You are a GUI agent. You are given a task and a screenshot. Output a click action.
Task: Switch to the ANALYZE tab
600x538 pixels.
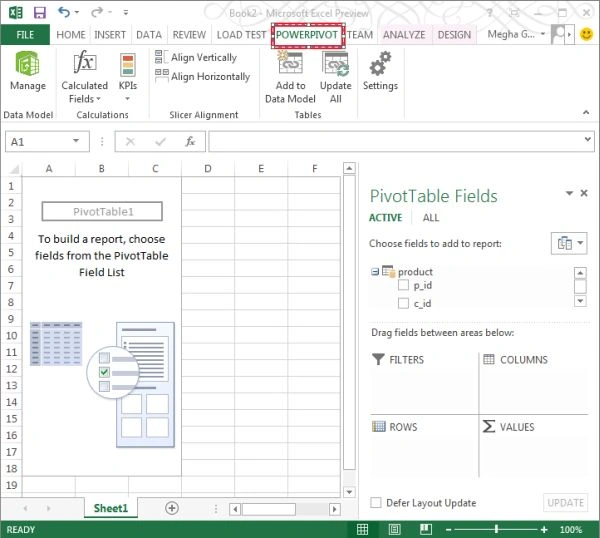[404, 35]
